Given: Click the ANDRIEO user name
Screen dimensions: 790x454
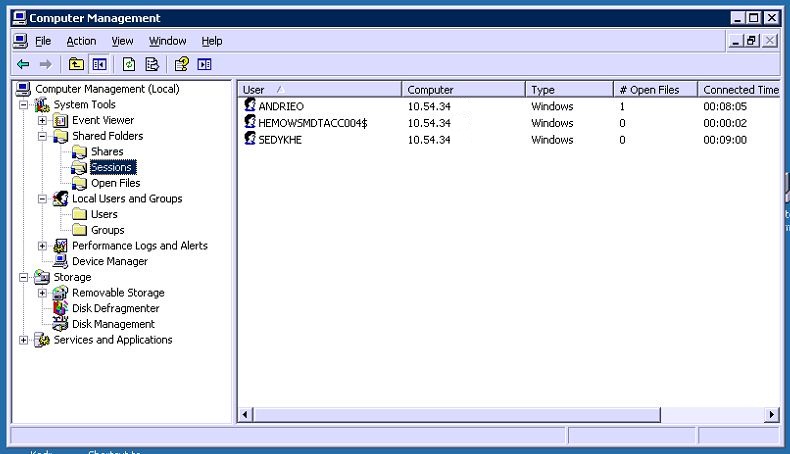Looking at the screenshot, I should tap(281, 106).
